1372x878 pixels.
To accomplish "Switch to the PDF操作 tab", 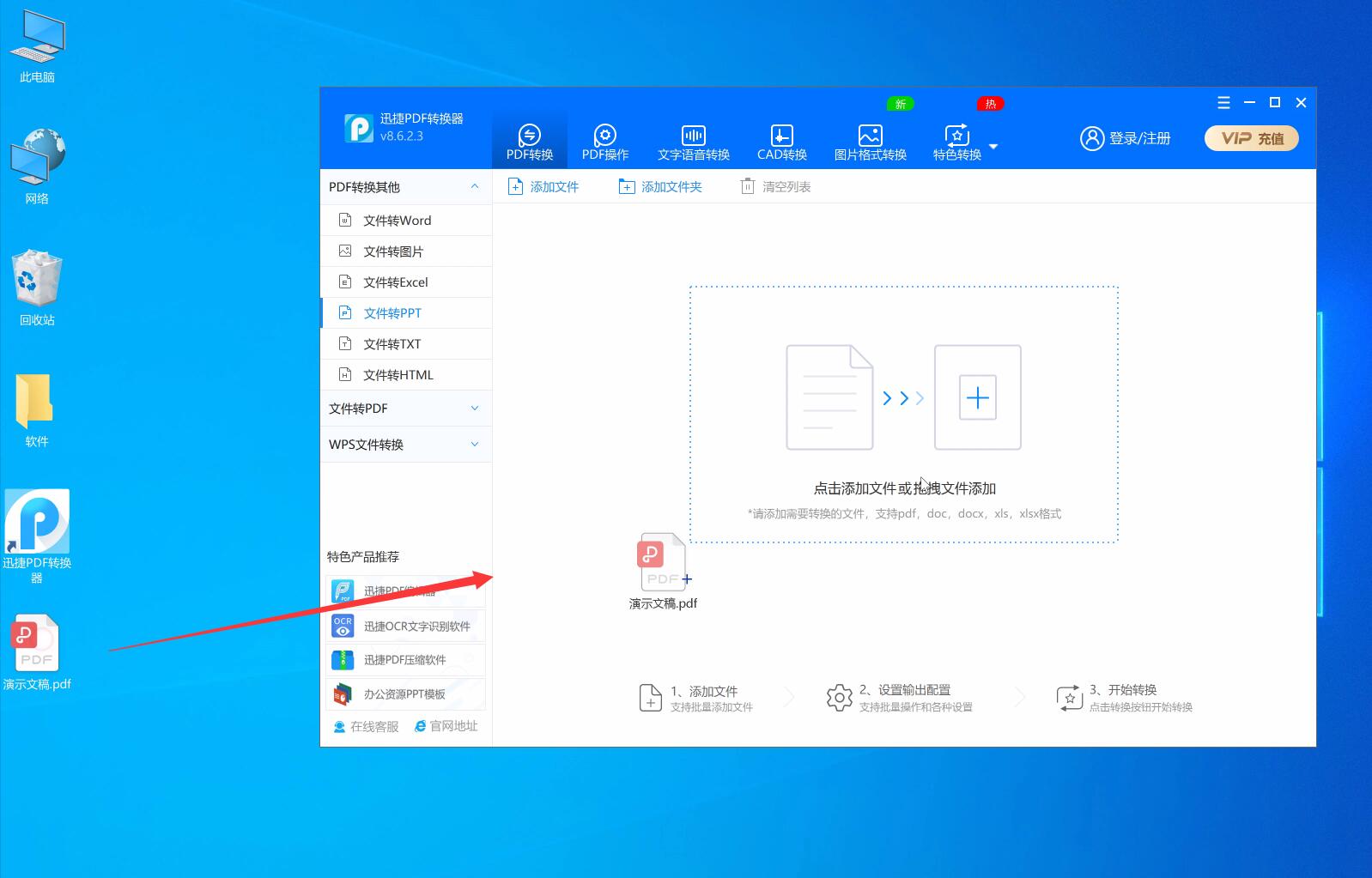I will pyautogui.click(x=605, y=142).
